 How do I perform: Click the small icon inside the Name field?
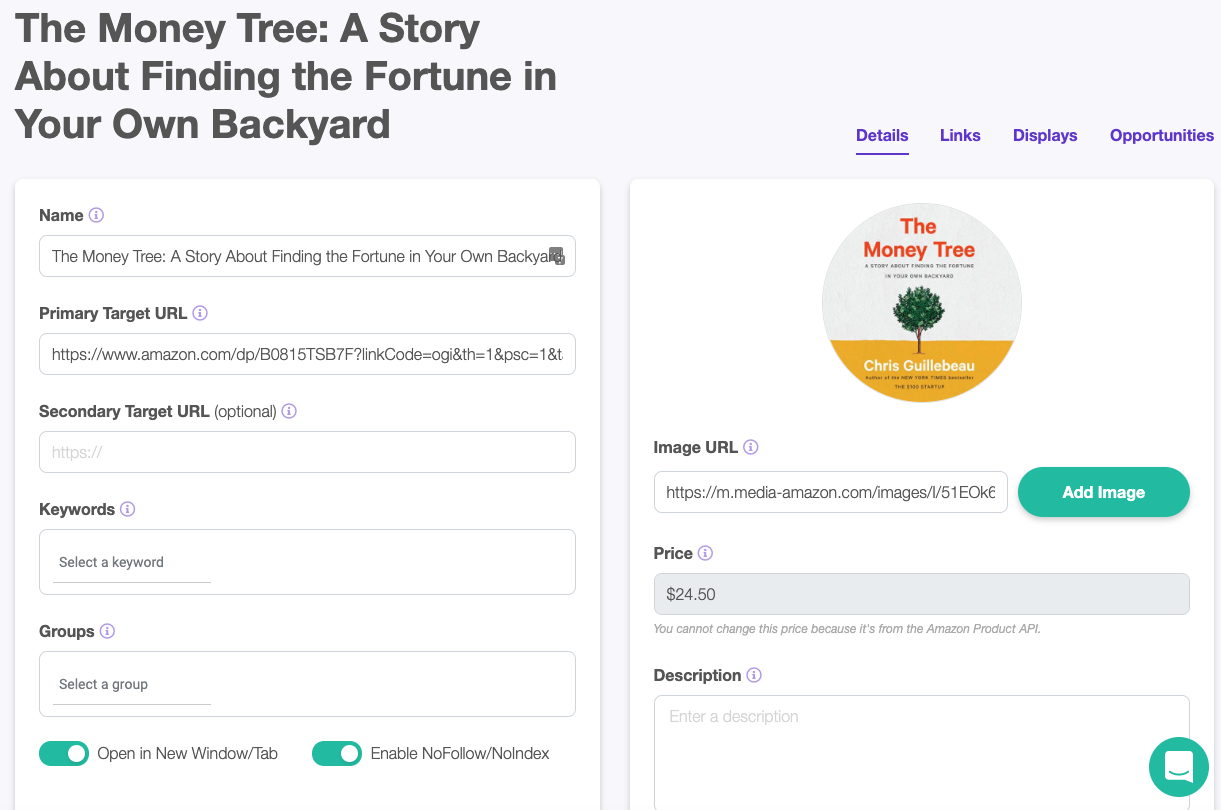(x=557, y=256)
